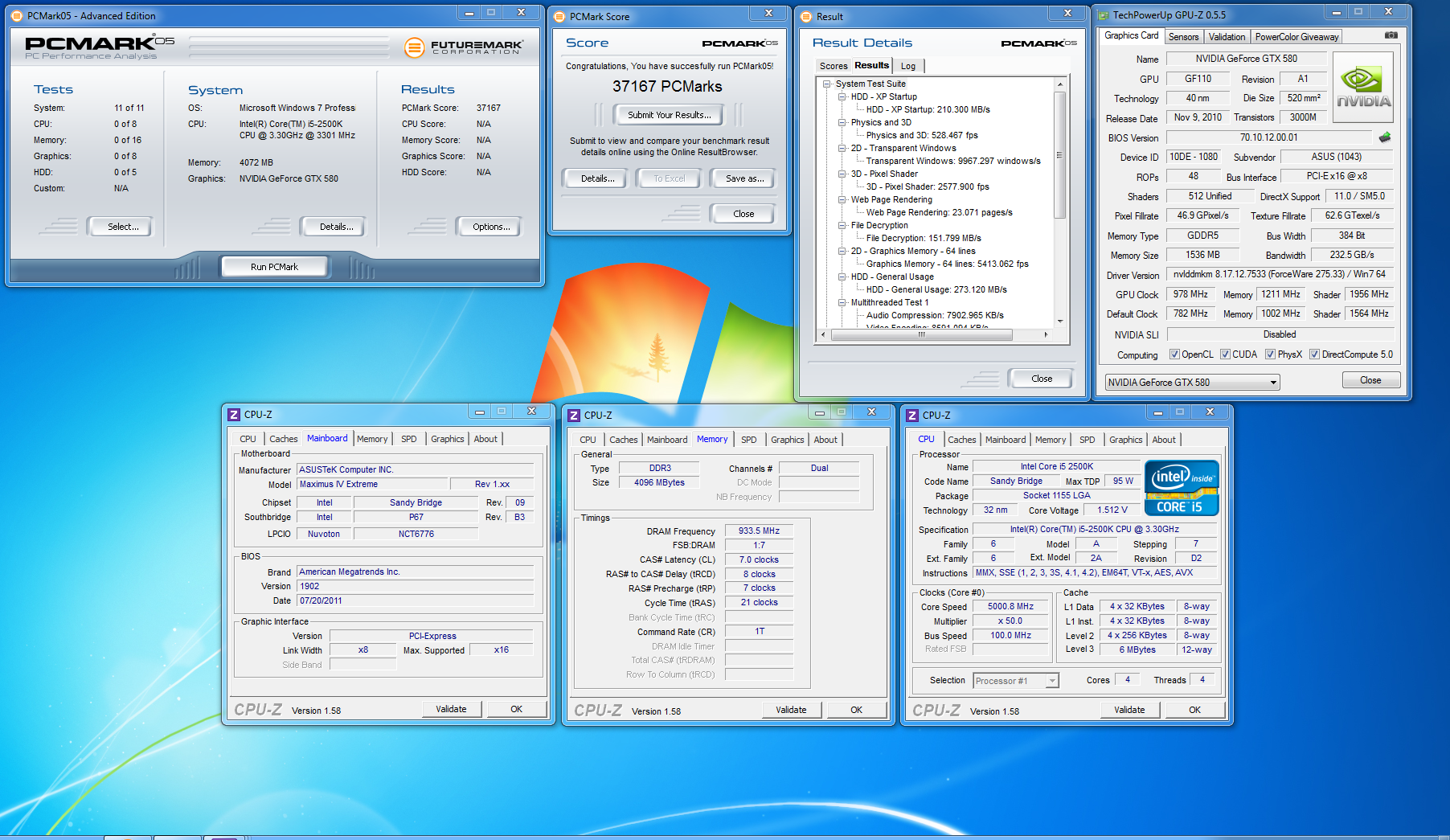
Task: Collapse the 2D - Transparent Windows node
Action: tap(842, 148)
